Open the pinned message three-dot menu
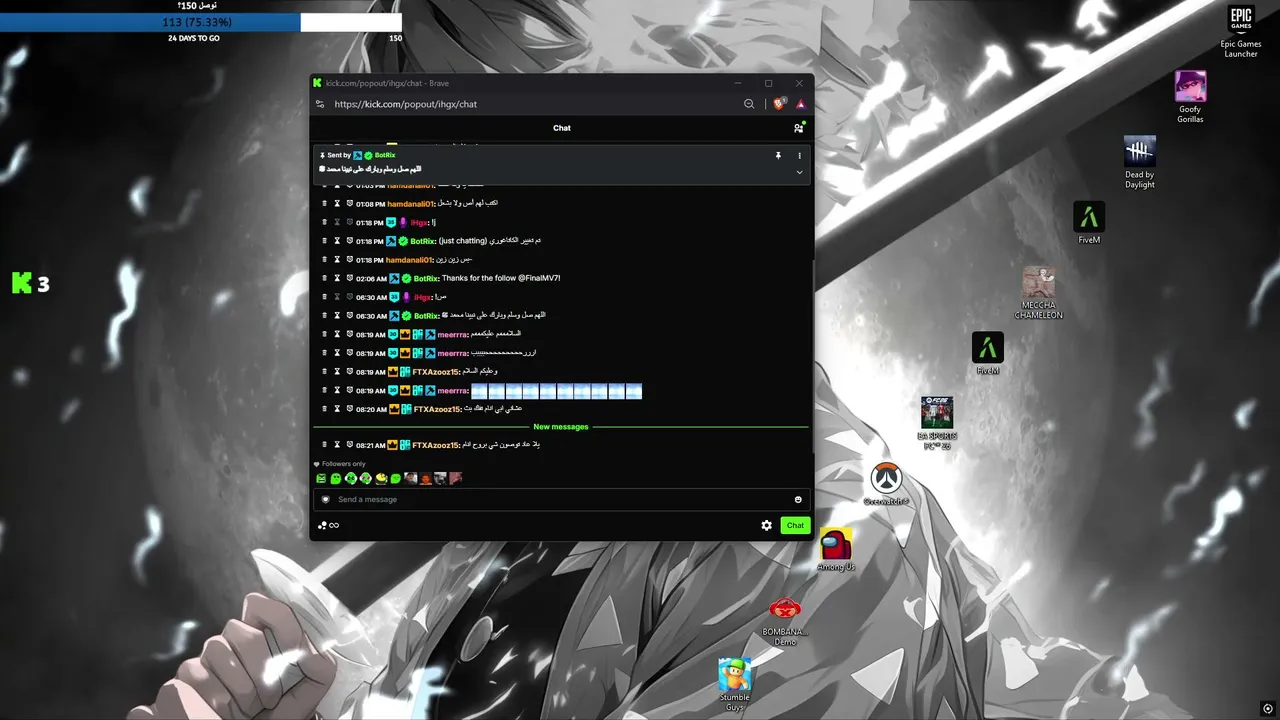Viewport: 1280px width, 720px height. 799,156
